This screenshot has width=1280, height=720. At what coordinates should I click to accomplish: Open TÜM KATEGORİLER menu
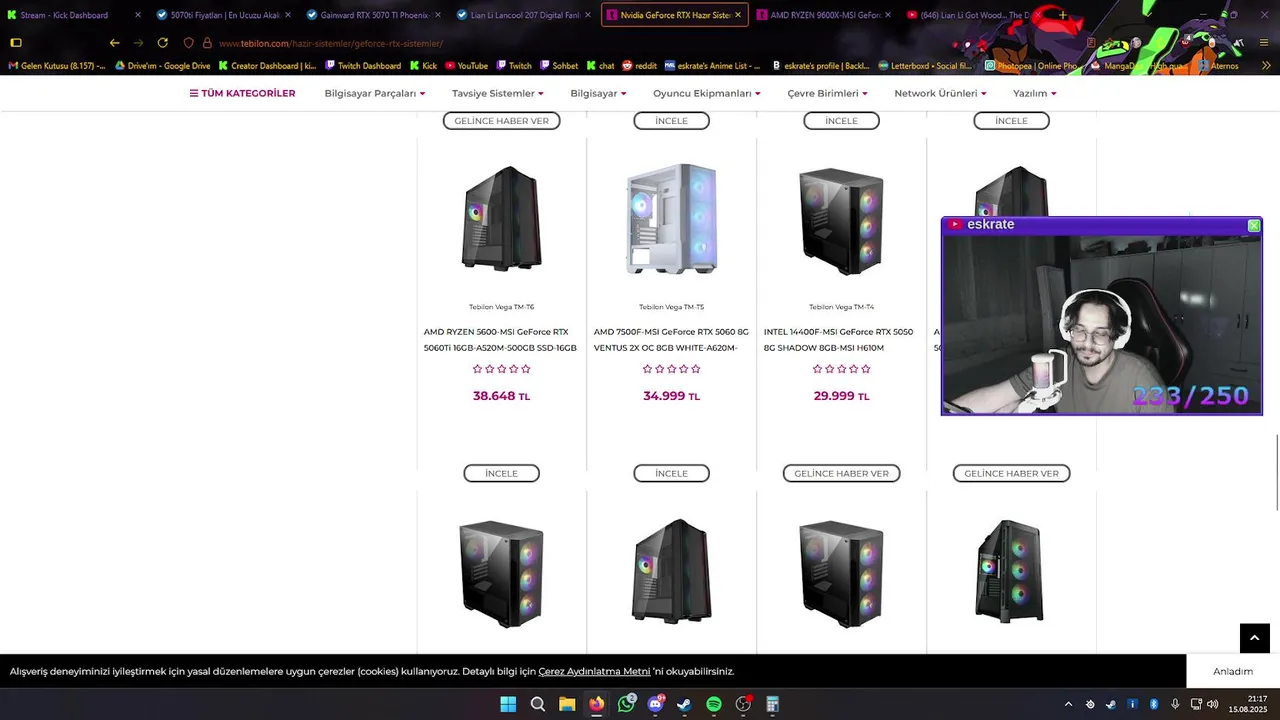pyautogui.click(x=242, y=93)
